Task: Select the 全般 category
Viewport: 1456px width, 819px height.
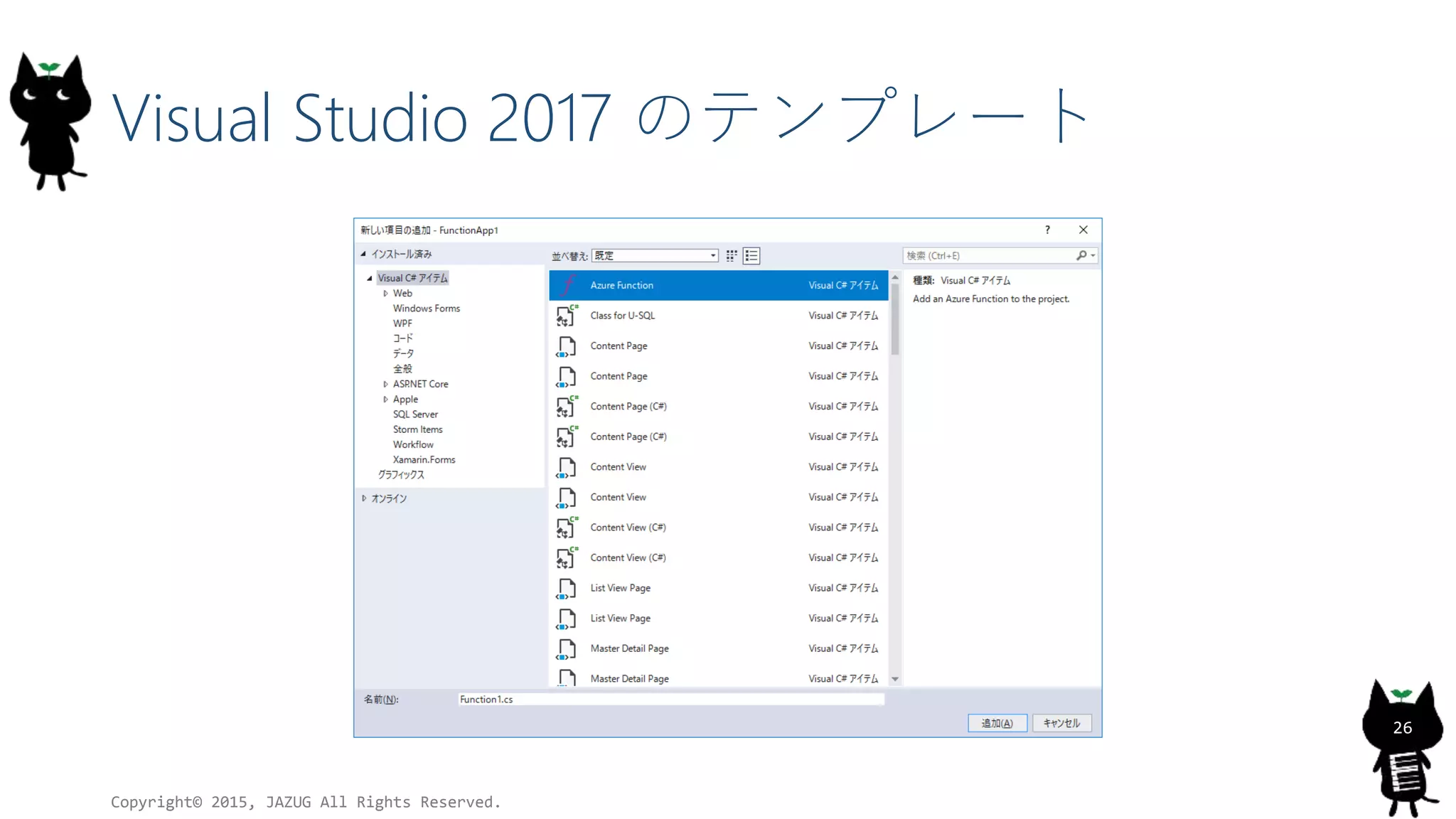Action: tap(402, 369)
